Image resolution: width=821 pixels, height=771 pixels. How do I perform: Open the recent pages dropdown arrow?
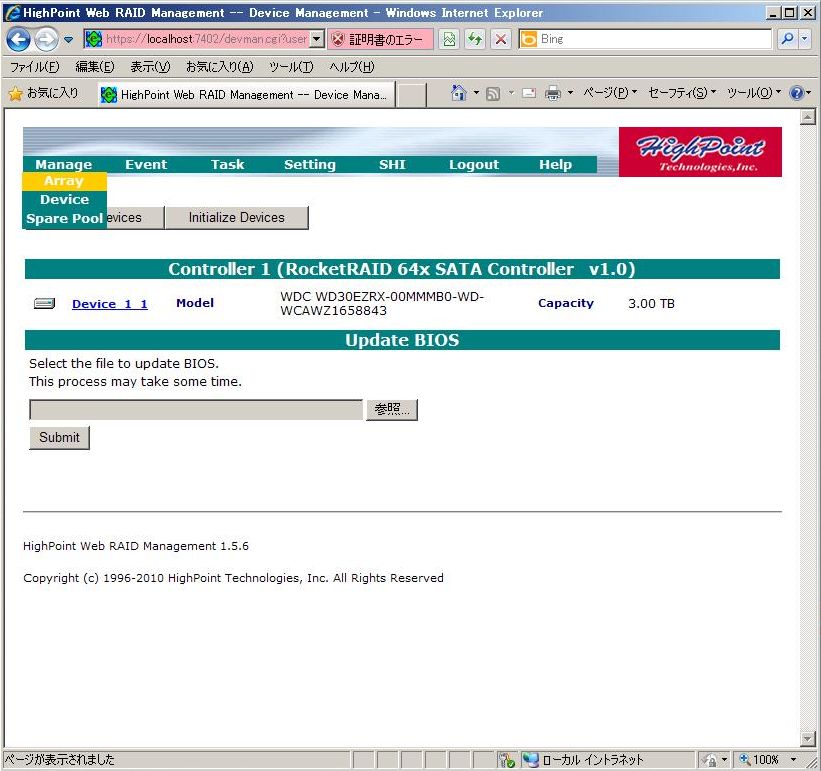(68, 39)
